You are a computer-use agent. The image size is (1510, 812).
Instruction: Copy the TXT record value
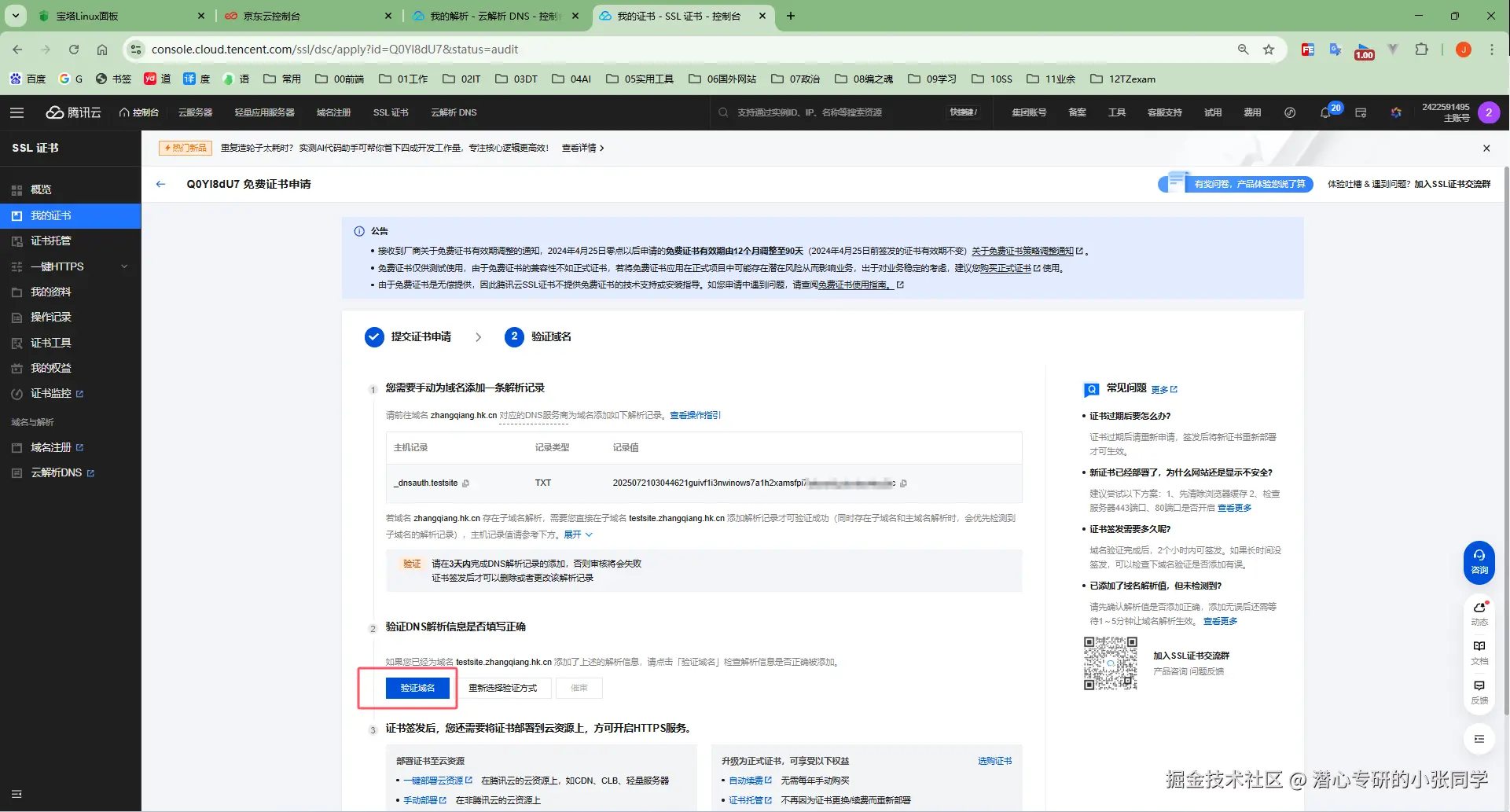click(903, 483)
